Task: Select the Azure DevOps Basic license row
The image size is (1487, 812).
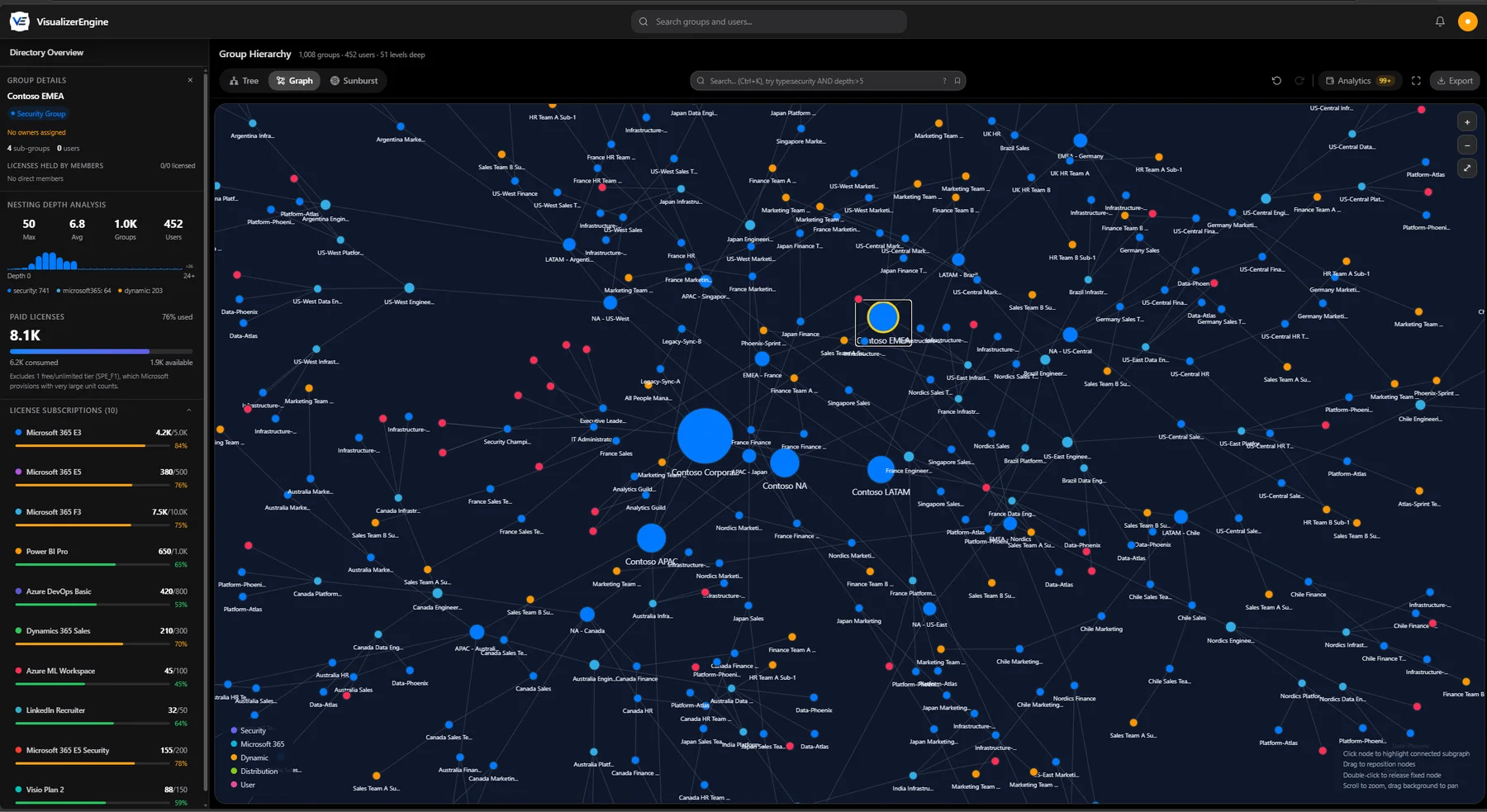Action: pyautogui.click(x=101, y=597)
